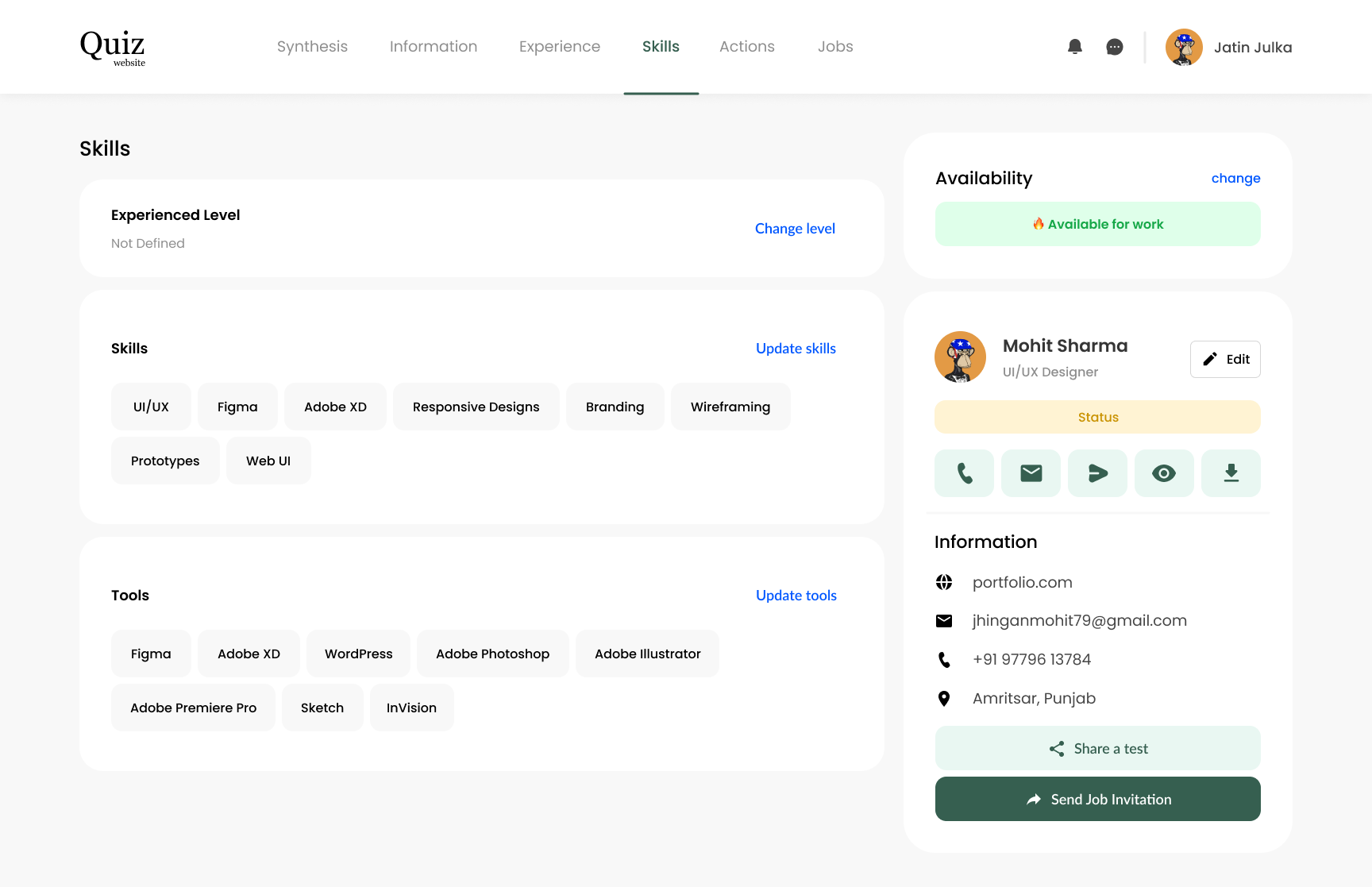Click the availability change link
The height and width of the screenshot is (887, 1372).
(x=1235, y=179)
